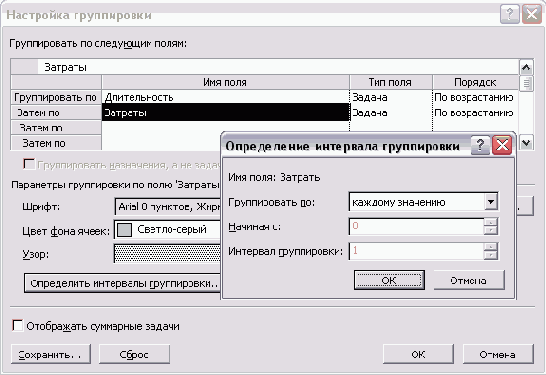
Task: Open the Группировать по dropdown showing каждому значению
Action: pyautogui.click(x=491, y=202)
